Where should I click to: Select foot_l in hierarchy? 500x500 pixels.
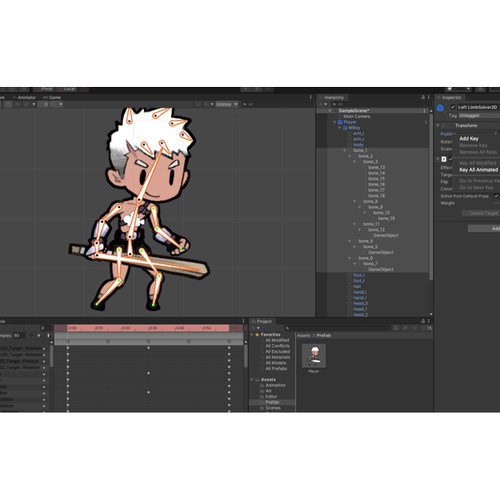coord(359,275)
